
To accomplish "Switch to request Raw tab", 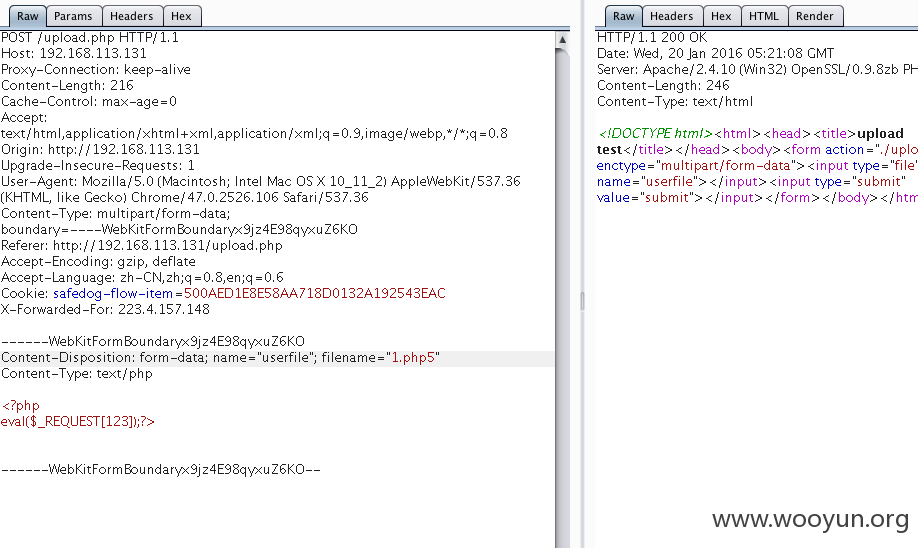I will pos(28,16).
